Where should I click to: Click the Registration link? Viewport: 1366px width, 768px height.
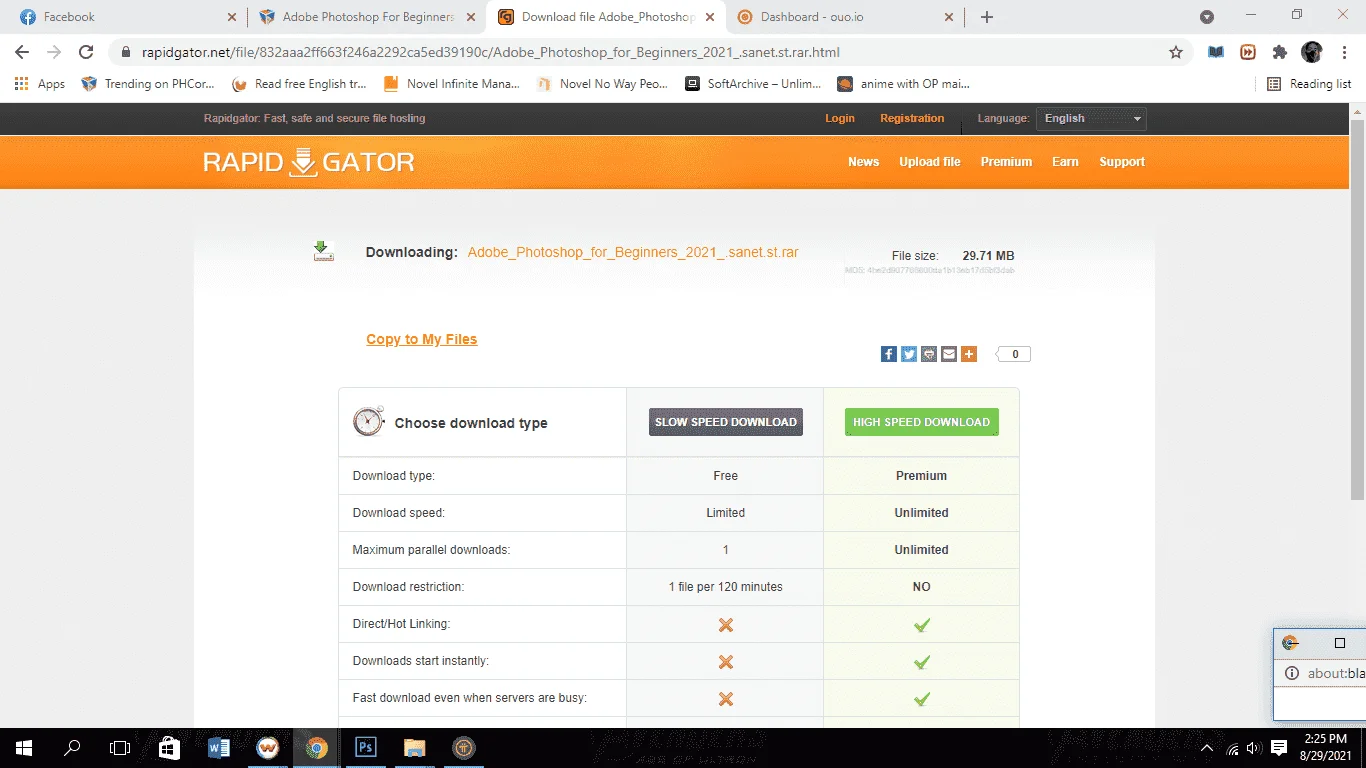click(912, 118)
